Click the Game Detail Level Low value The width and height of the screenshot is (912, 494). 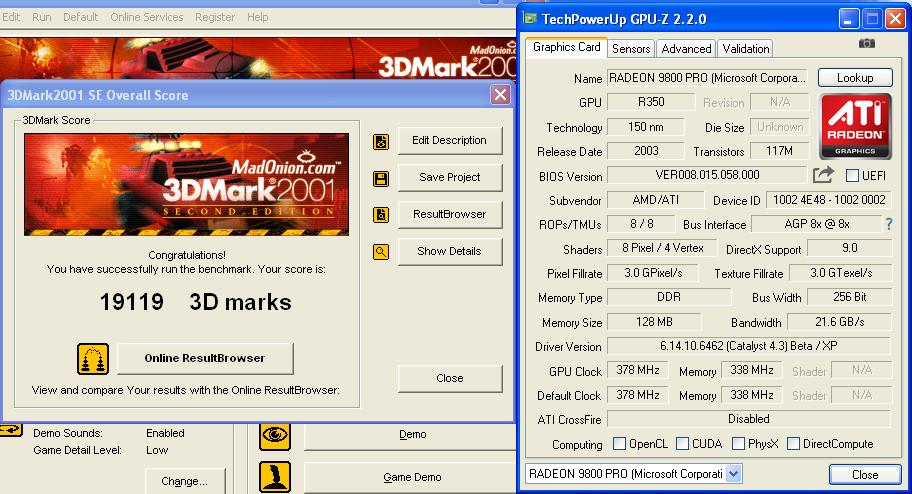157,450
